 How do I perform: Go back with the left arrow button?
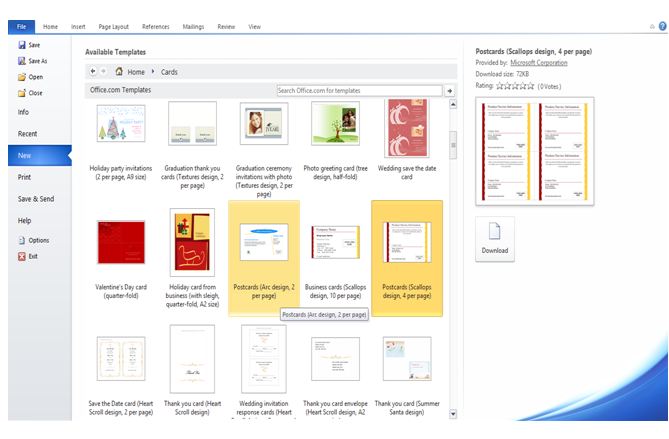92,72
